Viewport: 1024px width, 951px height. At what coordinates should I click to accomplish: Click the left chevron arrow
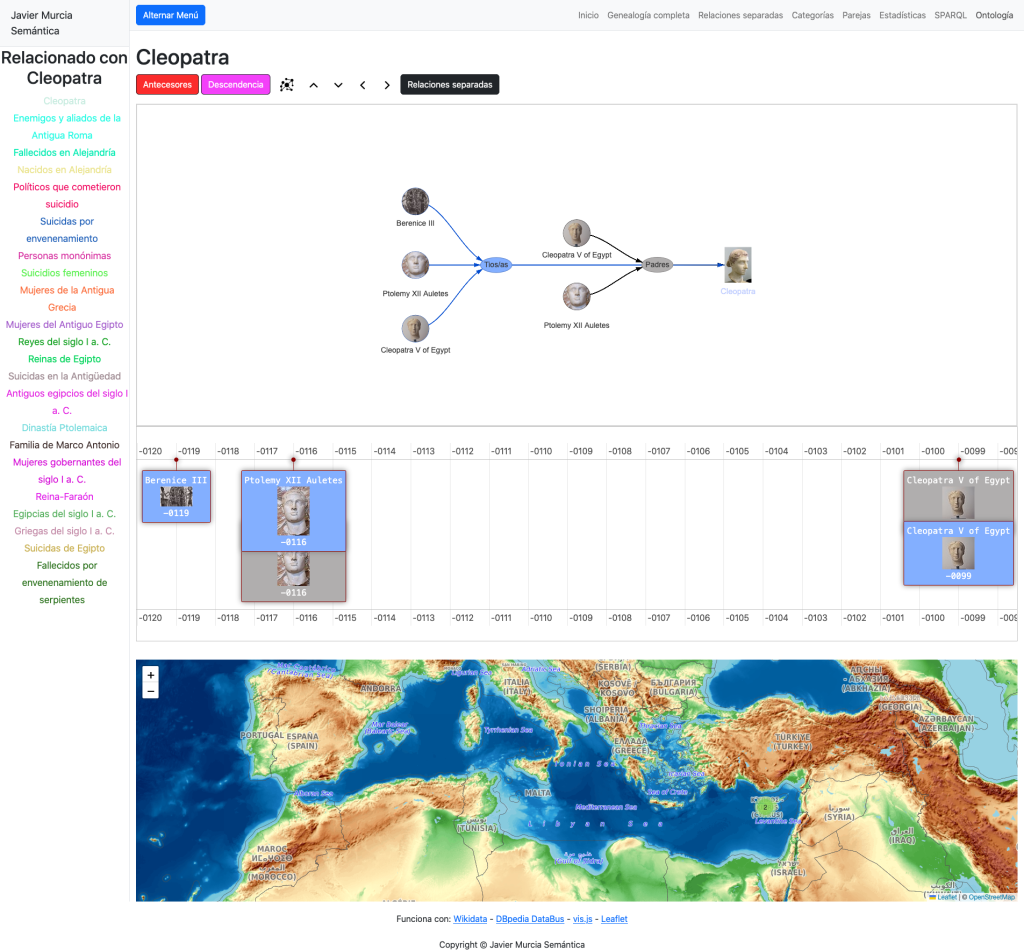[362, 85]
